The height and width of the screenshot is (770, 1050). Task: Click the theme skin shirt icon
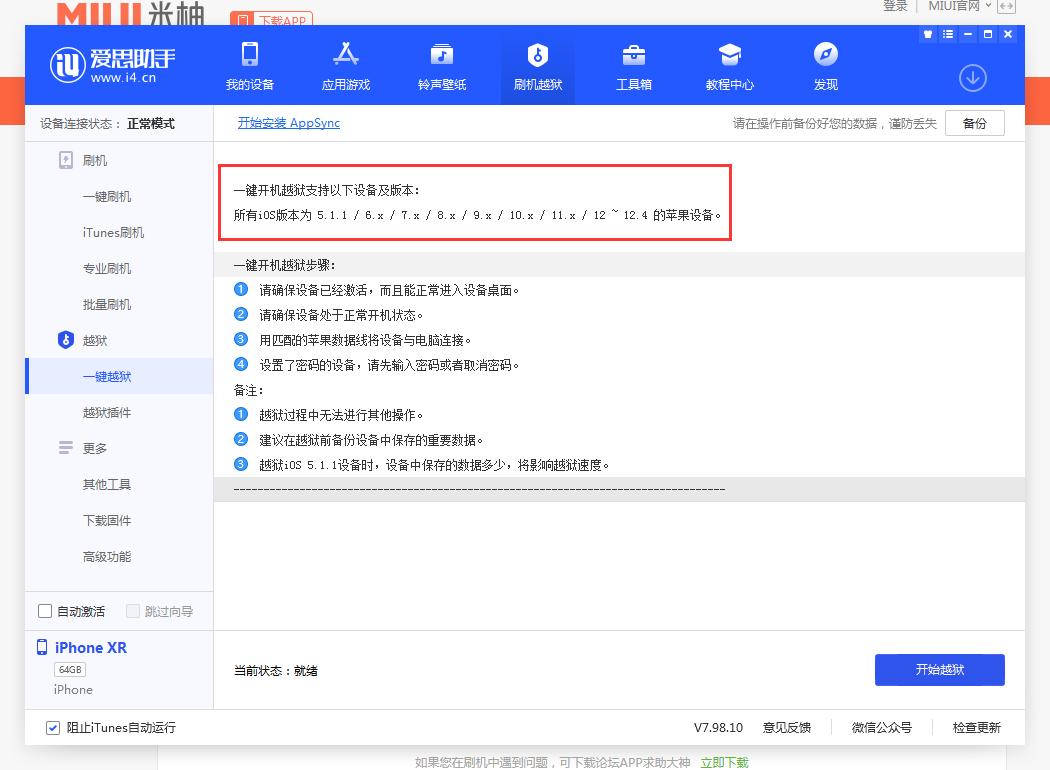click(x=927, y=34)
